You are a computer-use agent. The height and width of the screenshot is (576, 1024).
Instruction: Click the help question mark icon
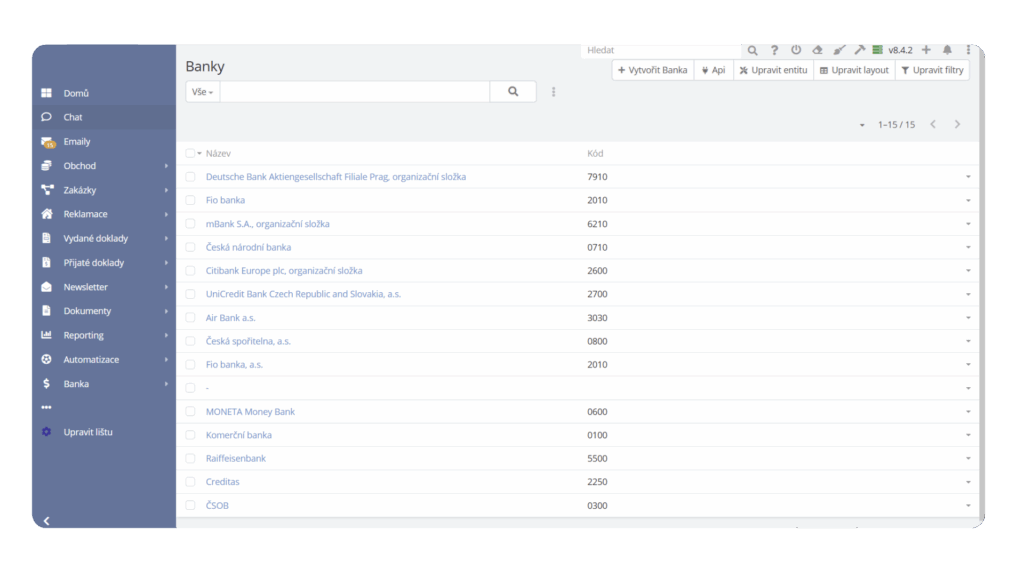(774, 50)
